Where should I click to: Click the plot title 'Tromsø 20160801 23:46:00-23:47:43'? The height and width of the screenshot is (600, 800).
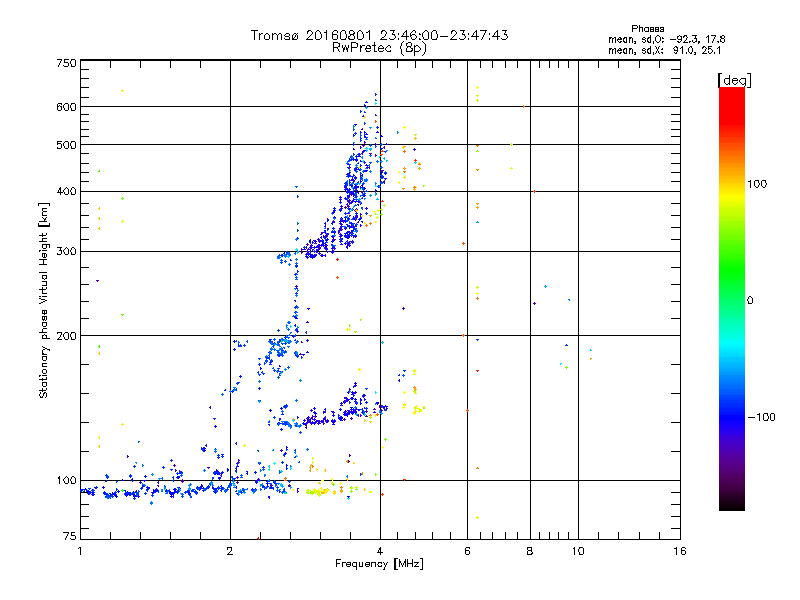(379, 35)
